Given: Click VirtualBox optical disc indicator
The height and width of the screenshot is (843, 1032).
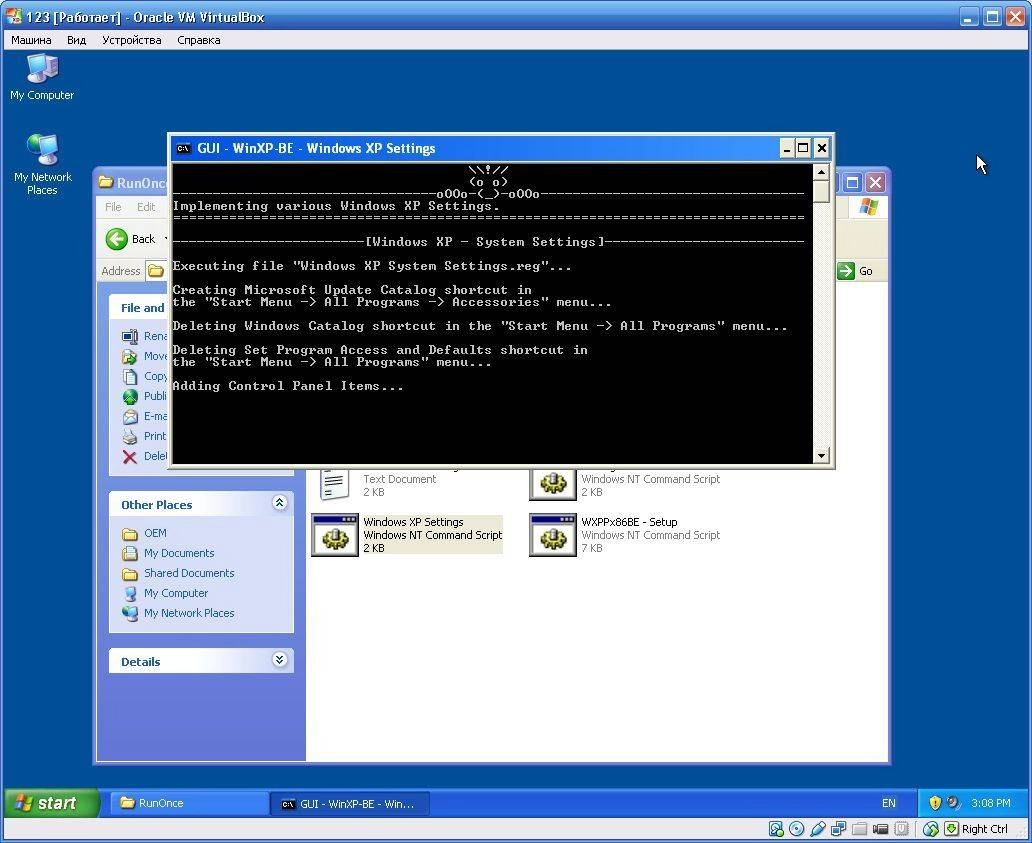Looking at the screenshot, I should point(796,829).
